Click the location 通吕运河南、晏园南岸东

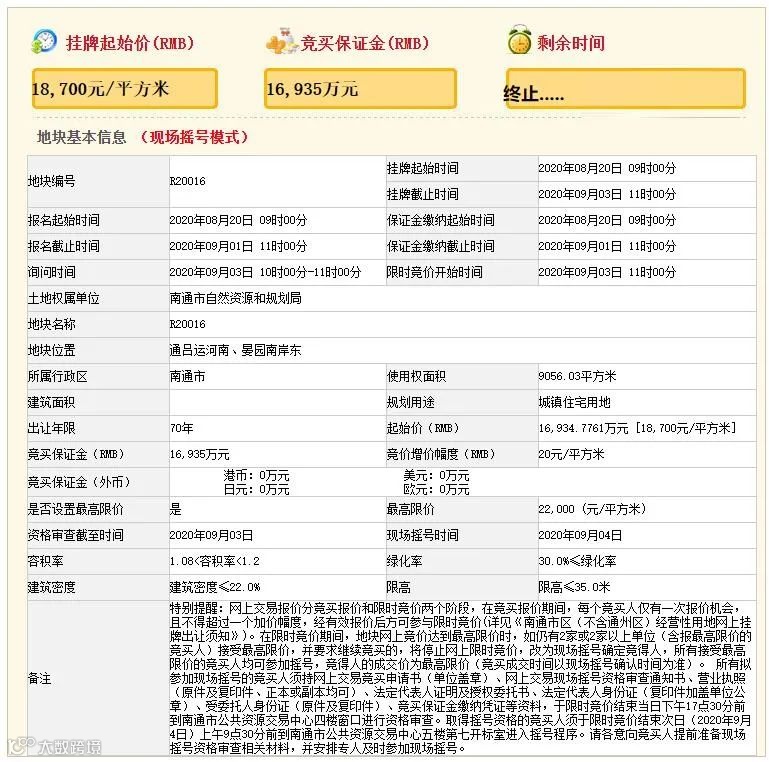tap(235, 350)
